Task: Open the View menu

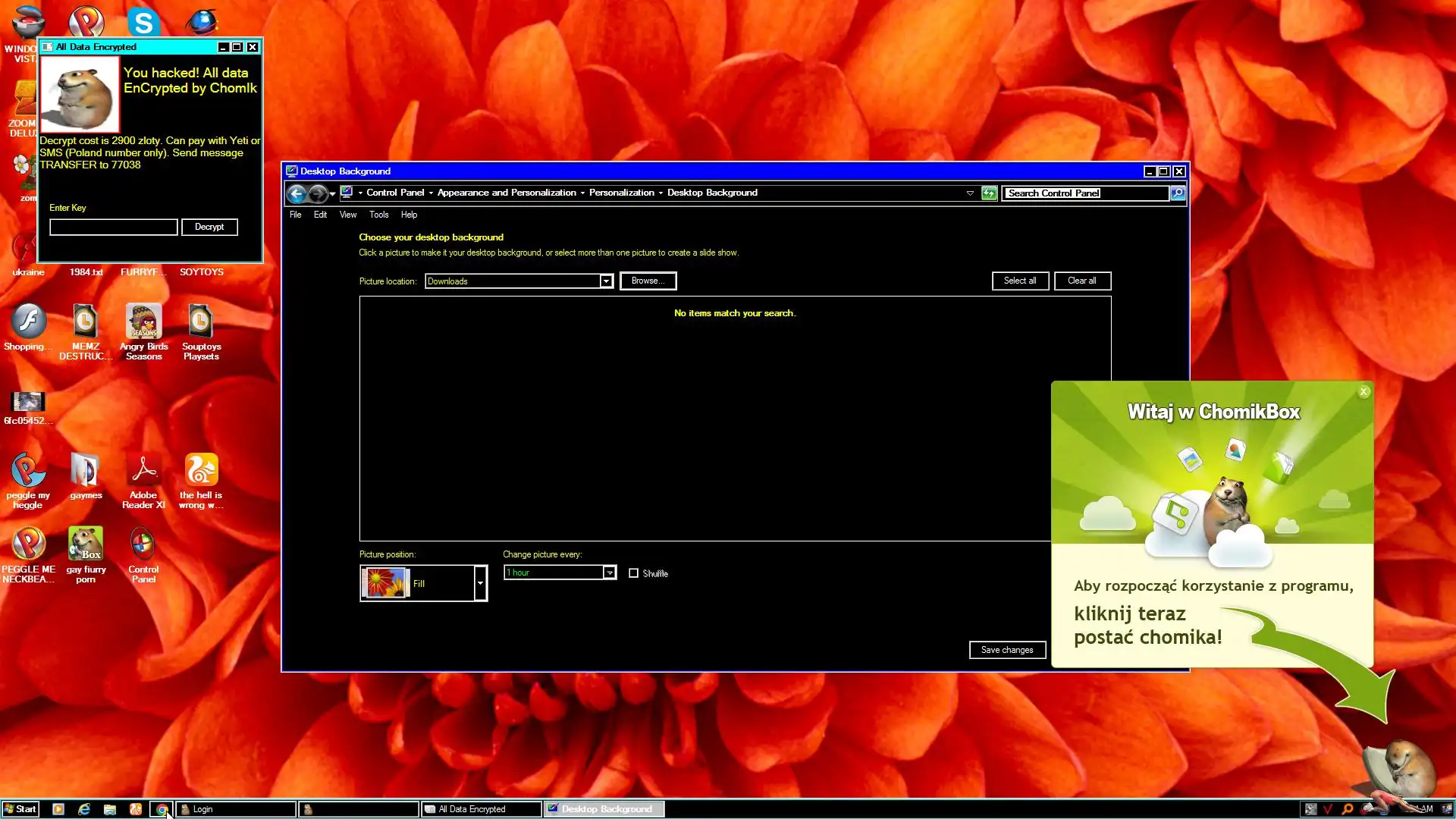Action: tap(347, 215)
